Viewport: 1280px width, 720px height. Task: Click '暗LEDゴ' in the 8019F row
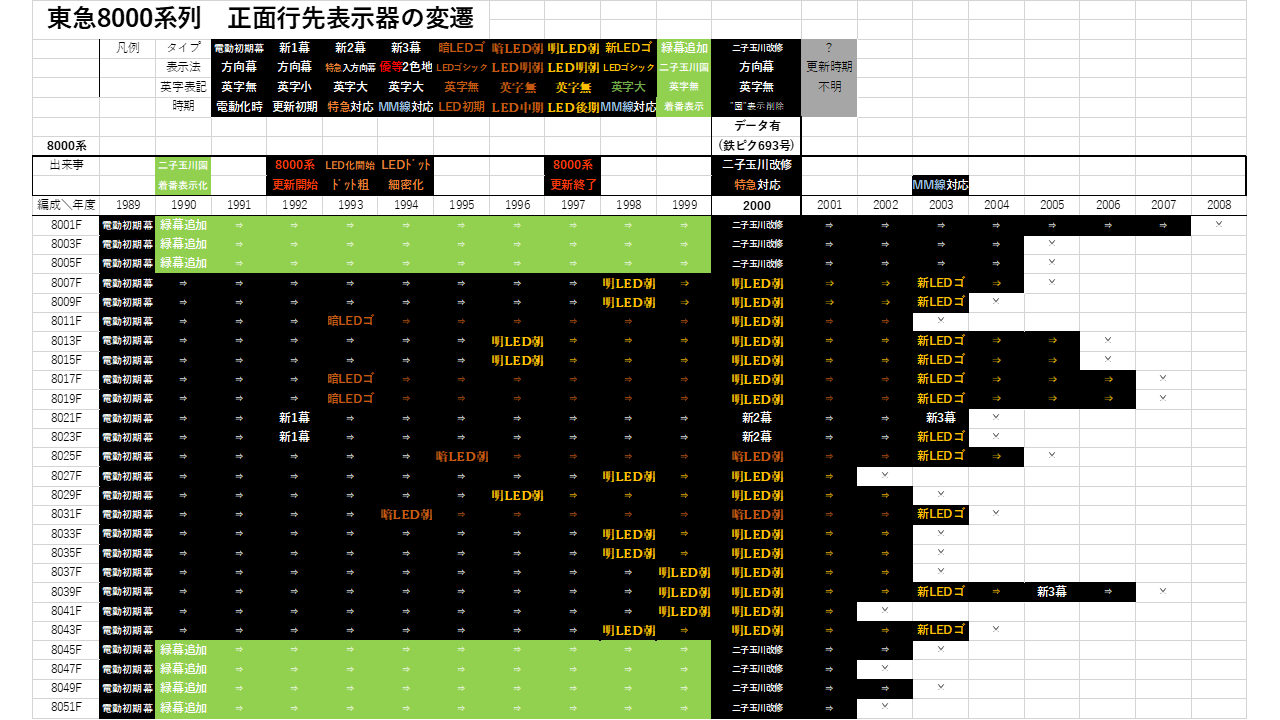(x=350, y=399)
